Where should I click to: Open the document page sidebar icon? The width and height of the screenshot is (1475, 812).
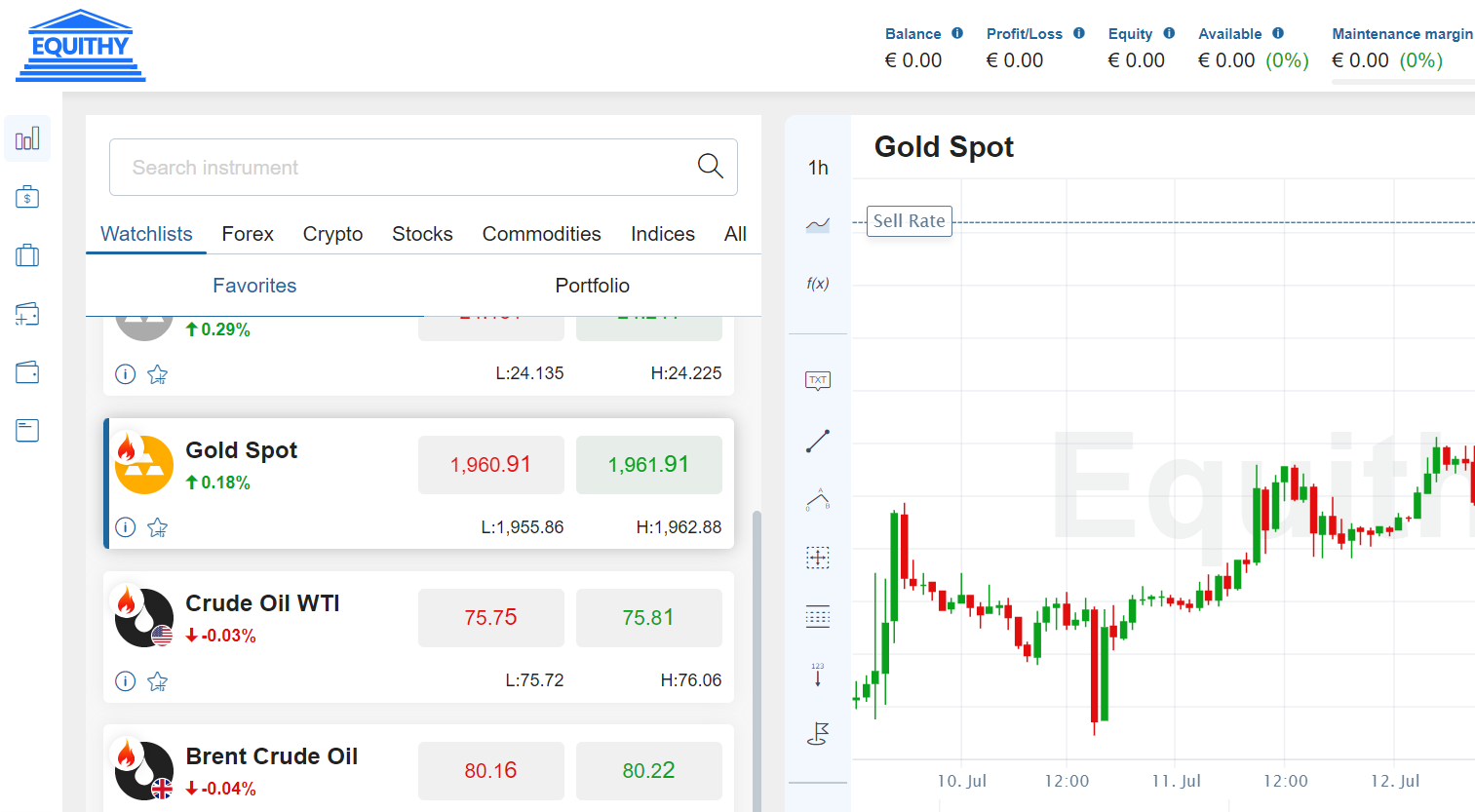pos(27,431)
